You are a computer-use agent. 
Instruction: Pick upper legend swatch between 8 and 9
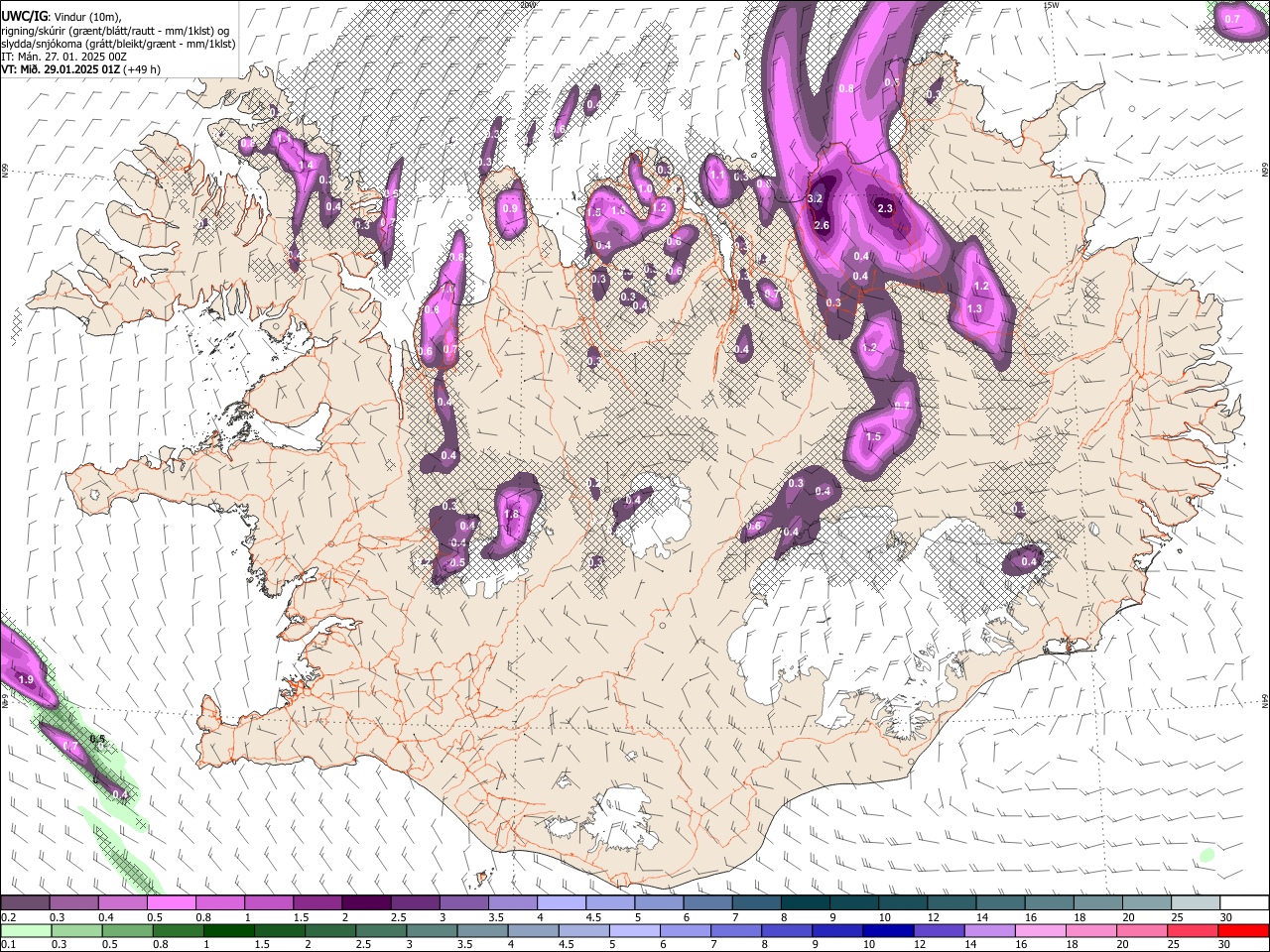806,902
